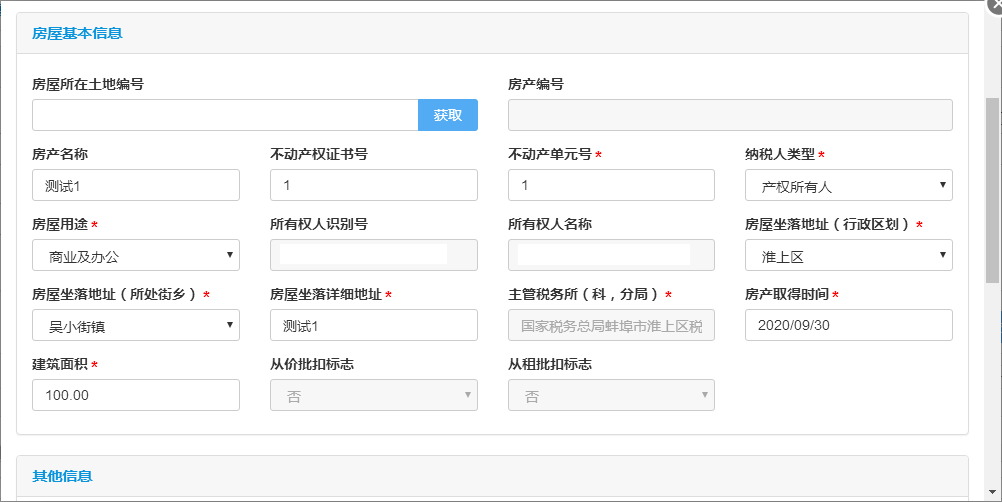Click the 主管税务所 field

pyautogui.click(x=612, y=325)
